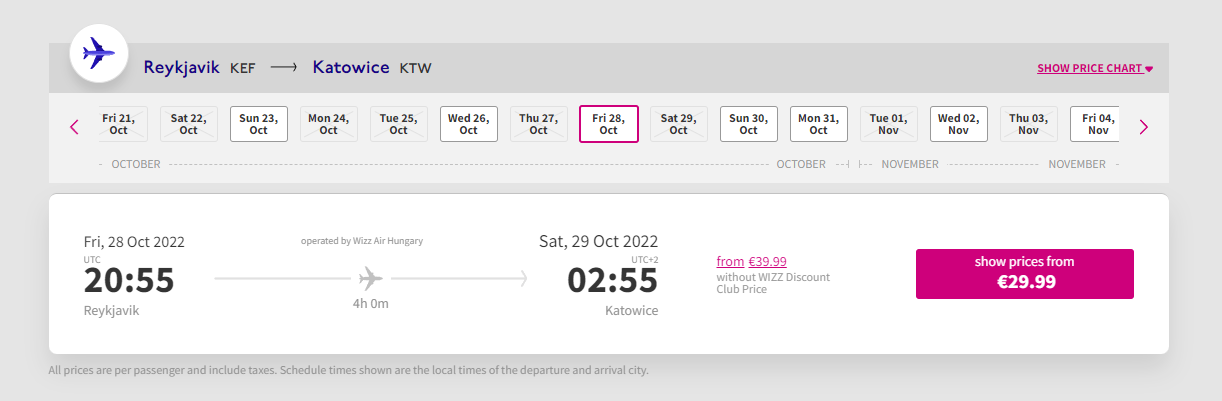Open the from €39.99 price link
The height and width of the screenshot is (401, 1222).
pos(751,262)
